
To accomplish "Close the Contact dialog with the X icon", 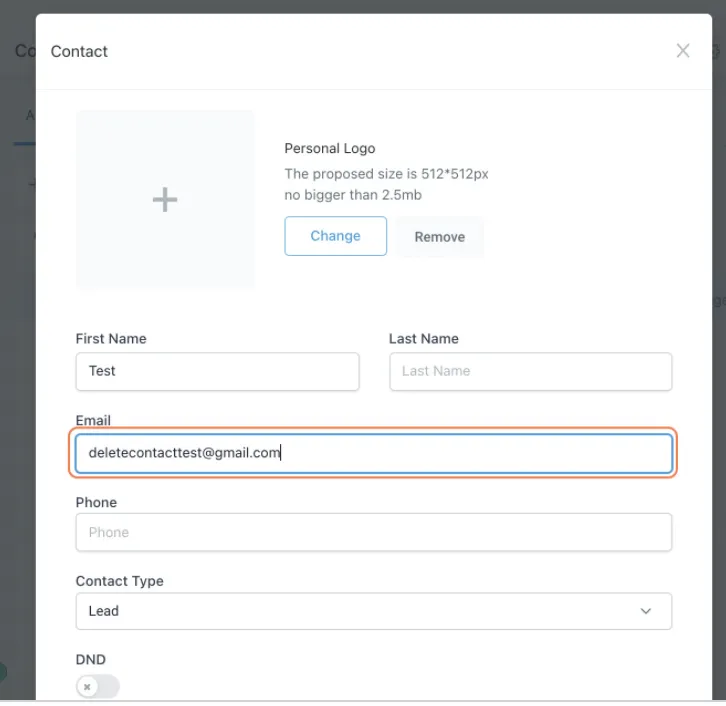I will click(683, 51).
